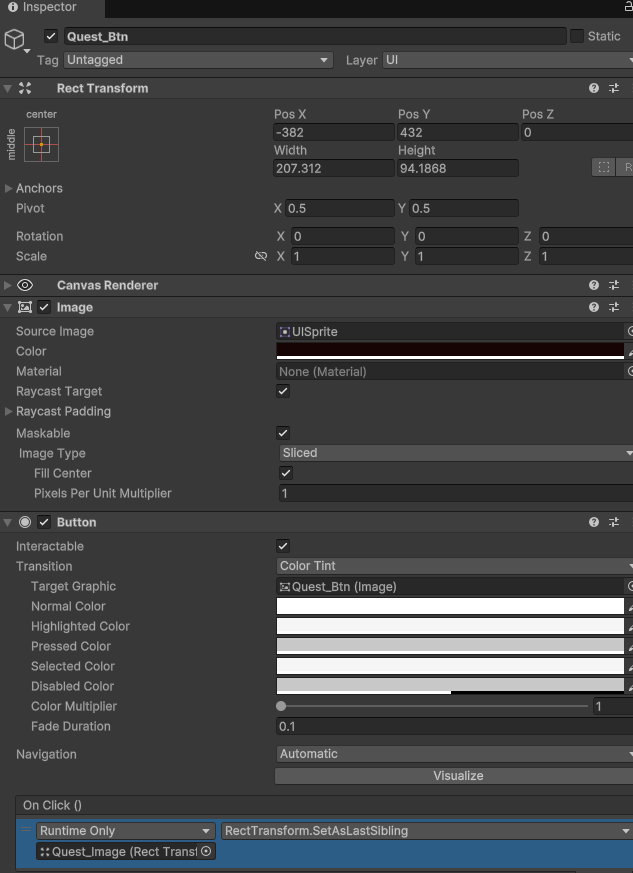This screenshot has height=873, width=633.
Task: Uncheck Maskable option
Action: (x=283, y=433)
